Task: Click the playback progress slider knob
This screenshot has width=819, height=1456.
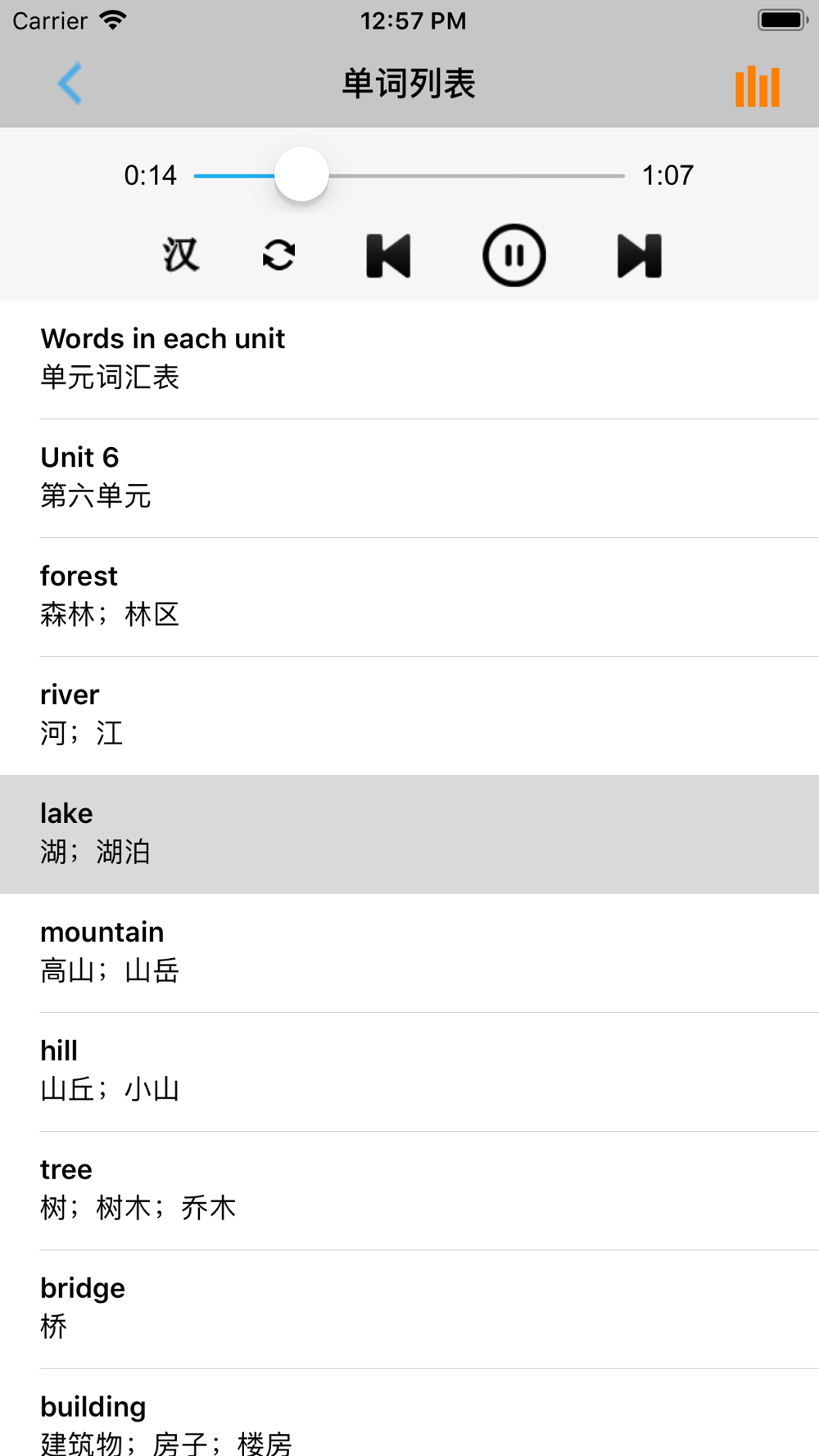Action: point(301,174)
